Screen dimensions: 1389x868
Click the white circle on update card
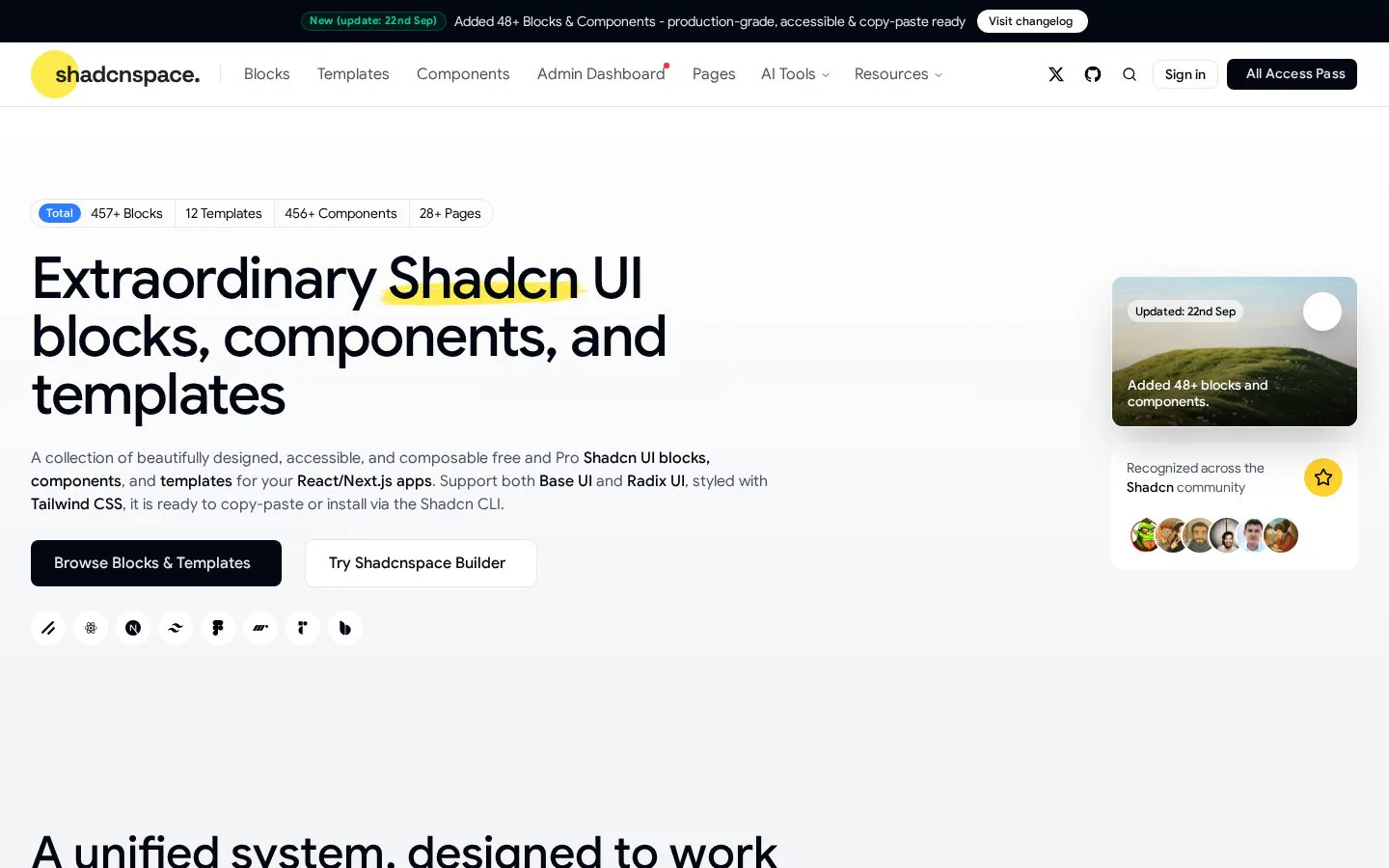1322,312
